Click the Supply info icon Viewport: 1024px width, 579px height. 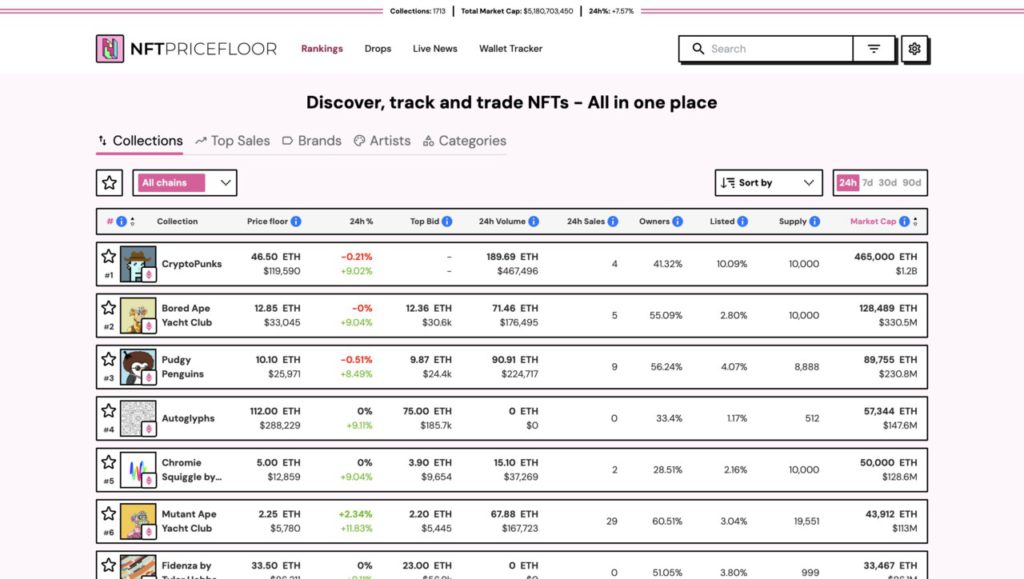pyautogui.click(x=814, y=221)
